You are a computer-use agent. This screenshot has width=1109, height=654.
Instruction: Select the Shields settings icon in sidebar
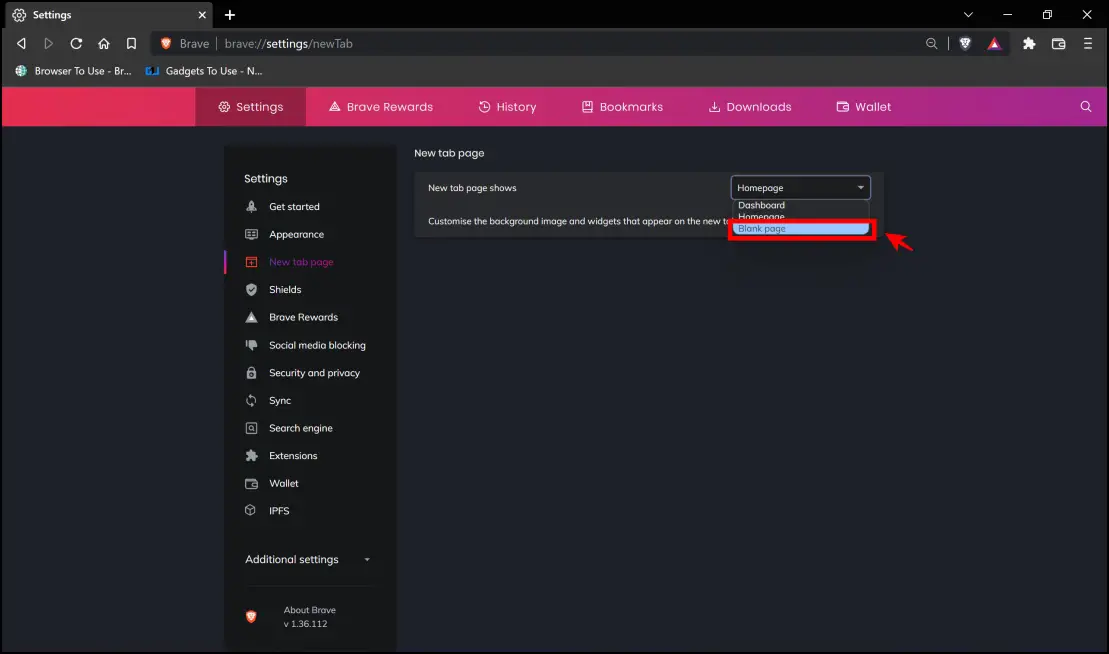point(249,289)
